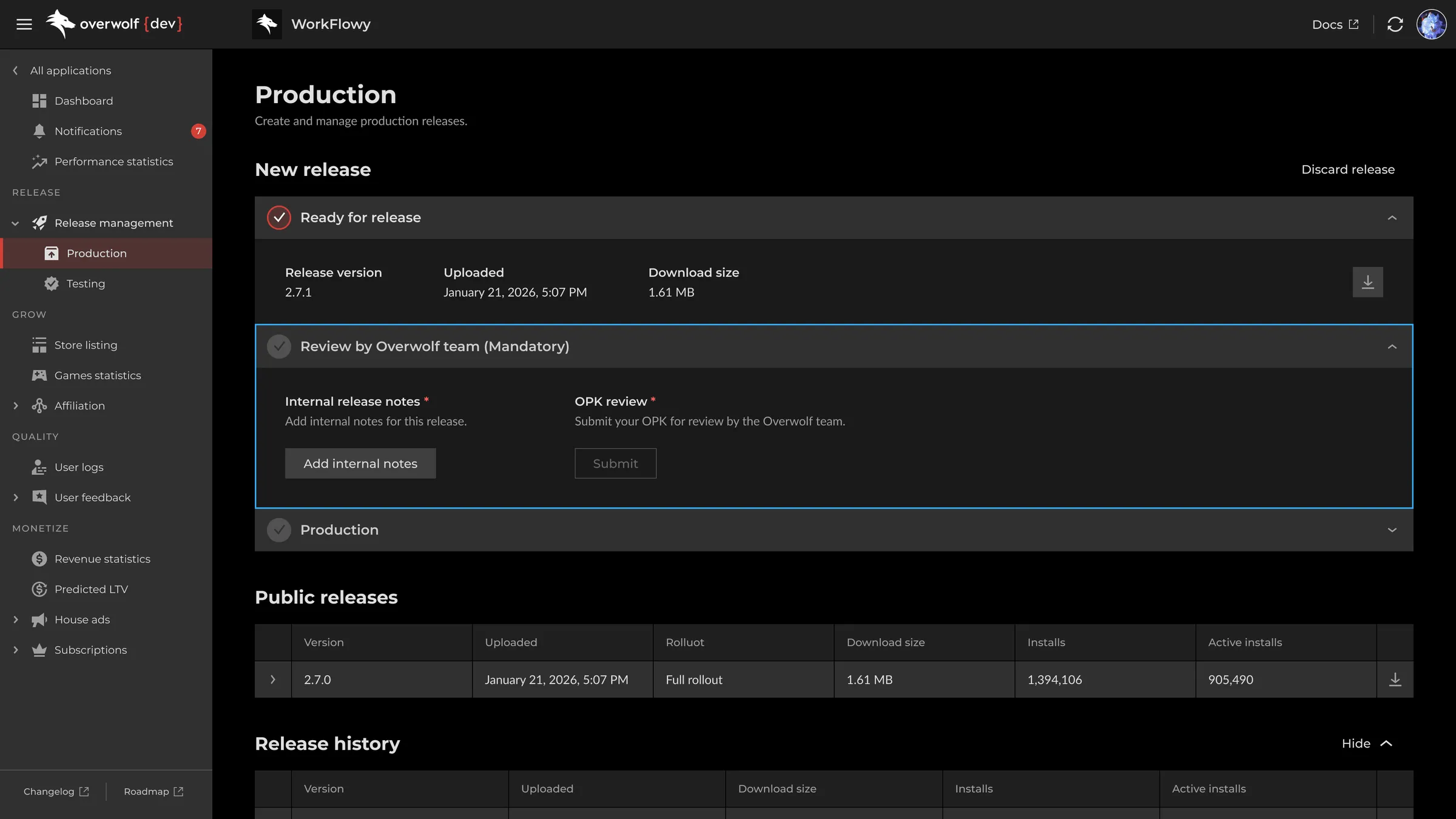Collapse the Ready for release panel

[x=1392, y=218]
